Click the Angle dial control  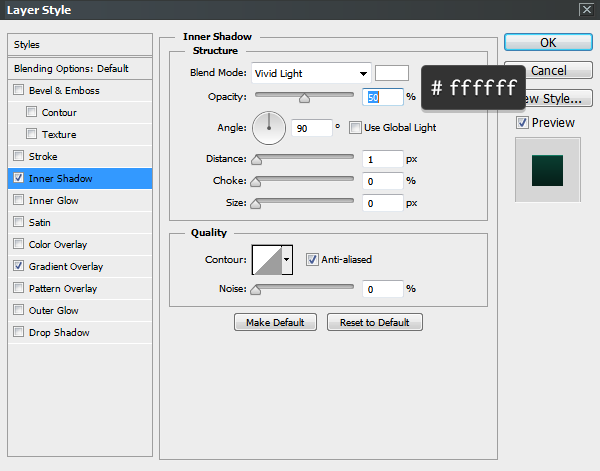[x=269, y=127]
